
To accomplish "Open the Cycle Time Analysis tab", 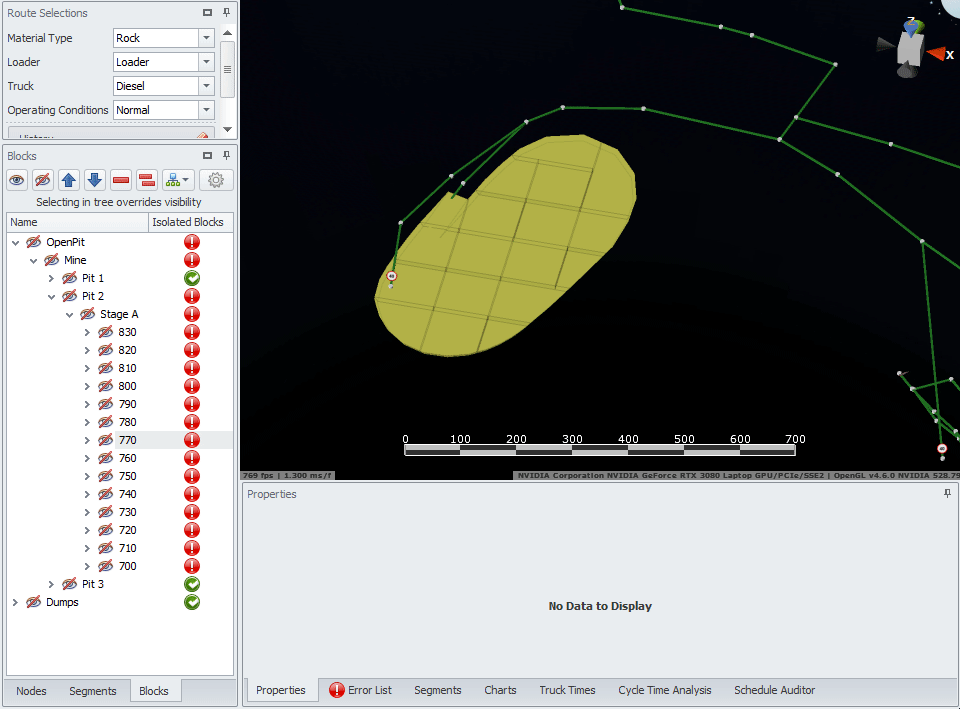I will tap(664, 690).
